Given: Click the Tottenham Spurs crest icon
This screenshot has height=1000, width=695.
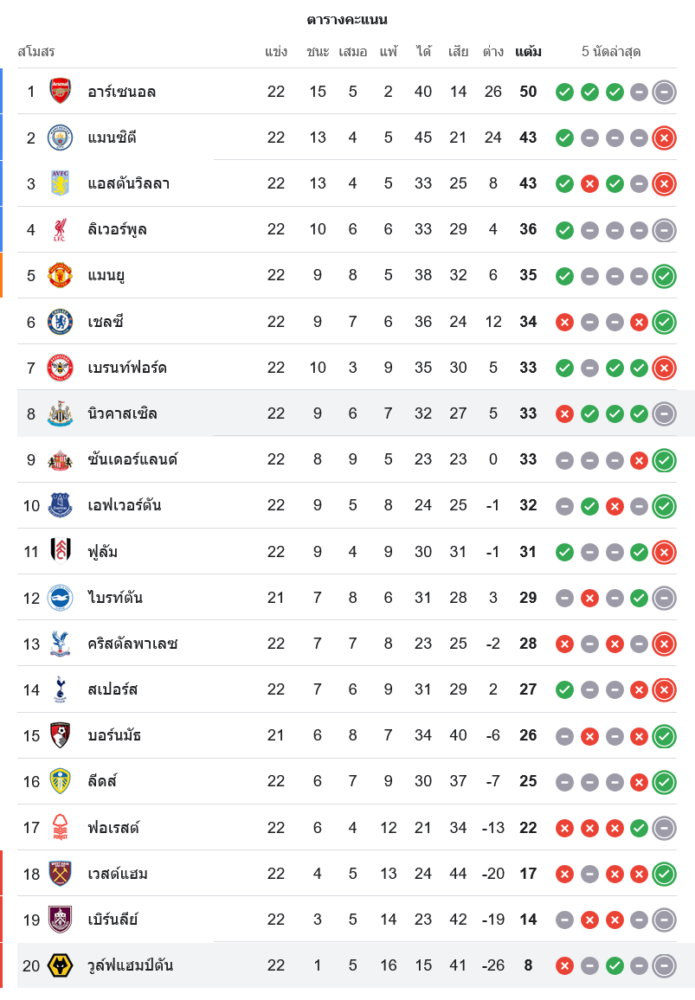Looking at the screenshot, I should coord(60,690).
